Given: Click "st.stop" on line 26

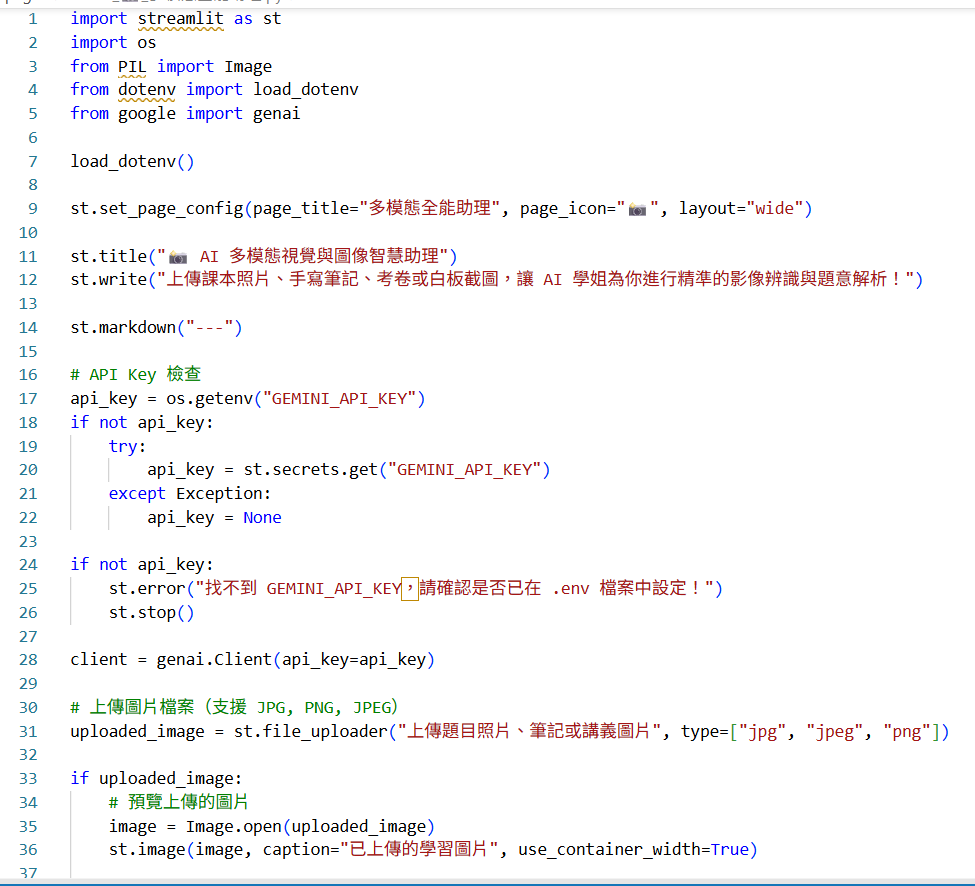Looking at the screenshot, I should coord(142,613).
